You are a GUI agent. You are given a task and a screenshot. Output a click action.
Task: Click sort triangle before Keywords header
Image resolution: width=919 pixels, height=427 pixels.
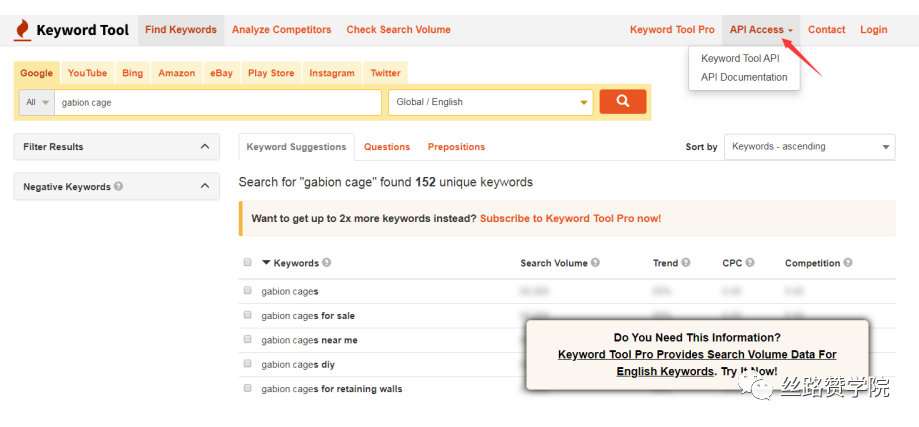click(266, 262)
